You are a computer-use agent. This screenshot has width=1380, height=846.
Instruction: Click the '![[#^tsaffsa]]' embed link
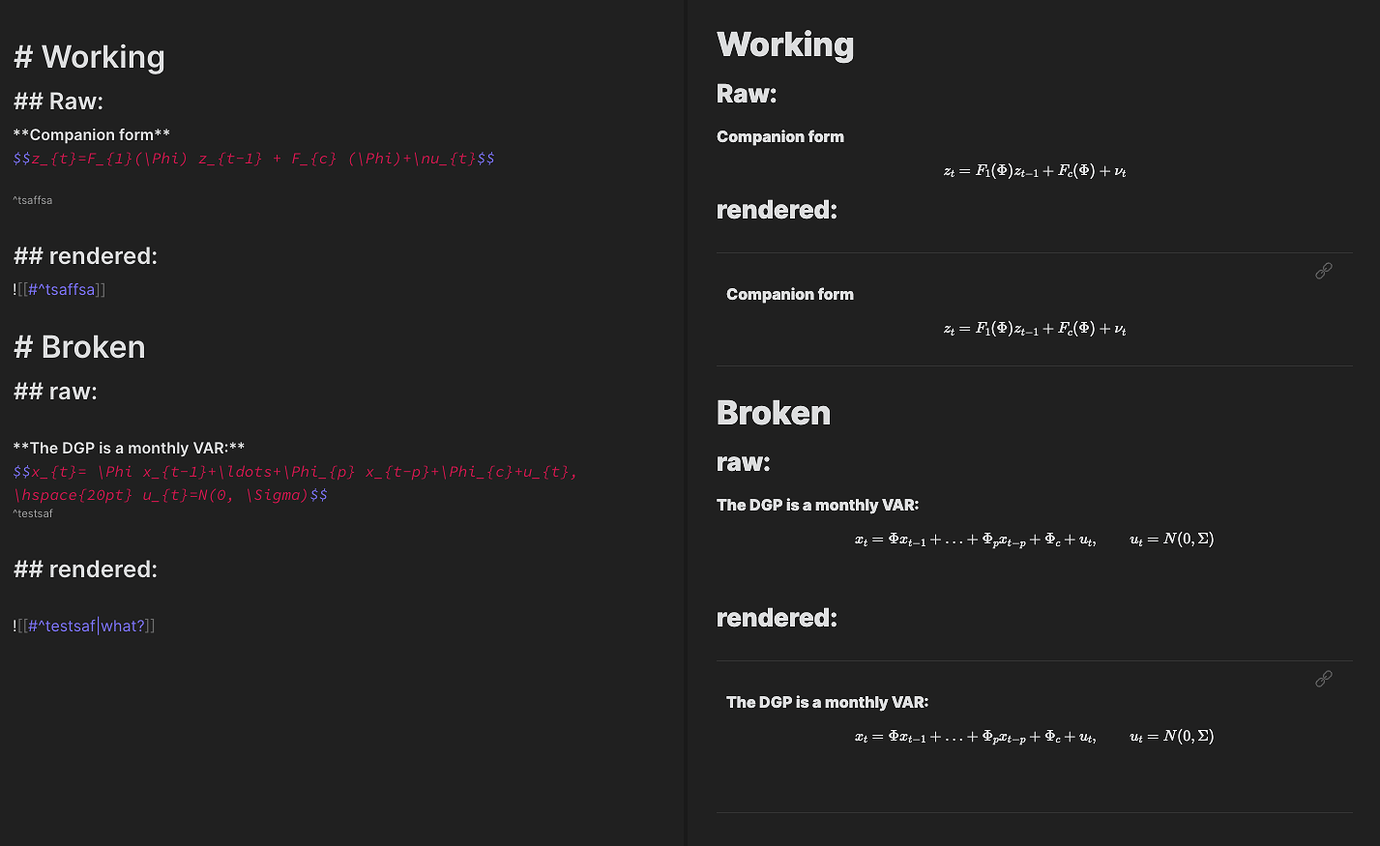pos(59,290)
